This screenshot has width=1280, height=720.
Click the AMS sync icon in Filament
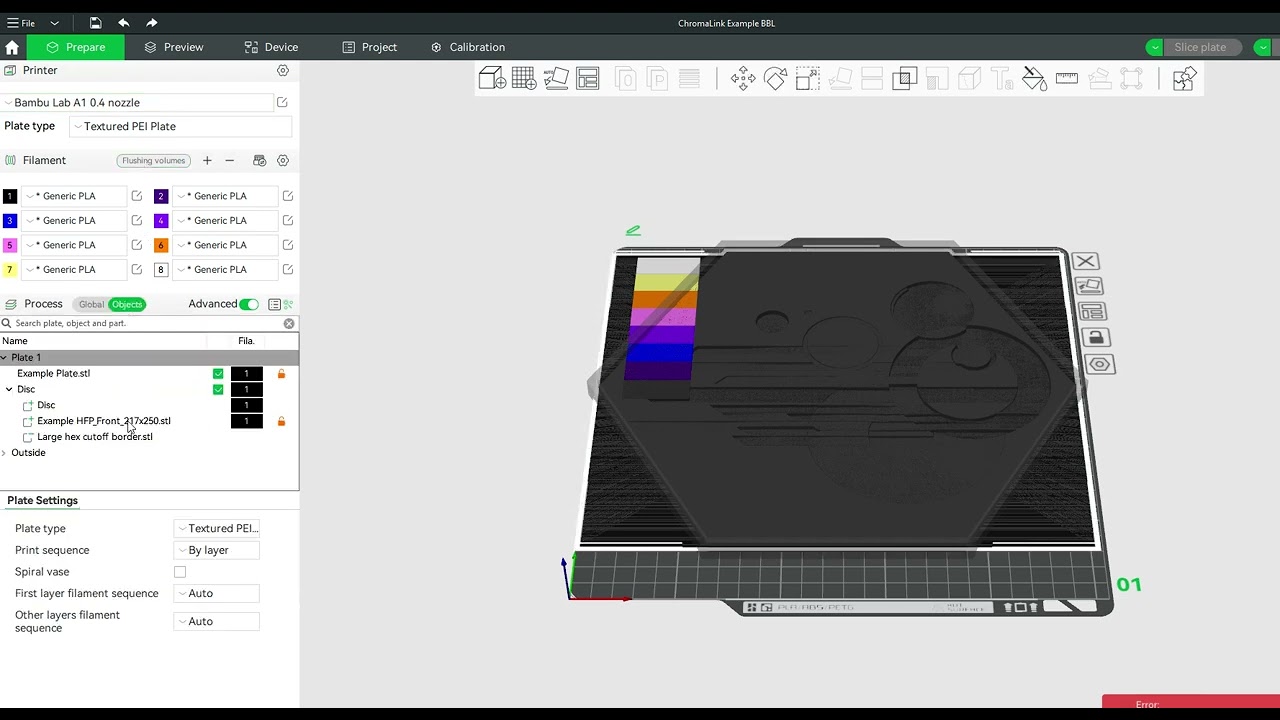260,161
